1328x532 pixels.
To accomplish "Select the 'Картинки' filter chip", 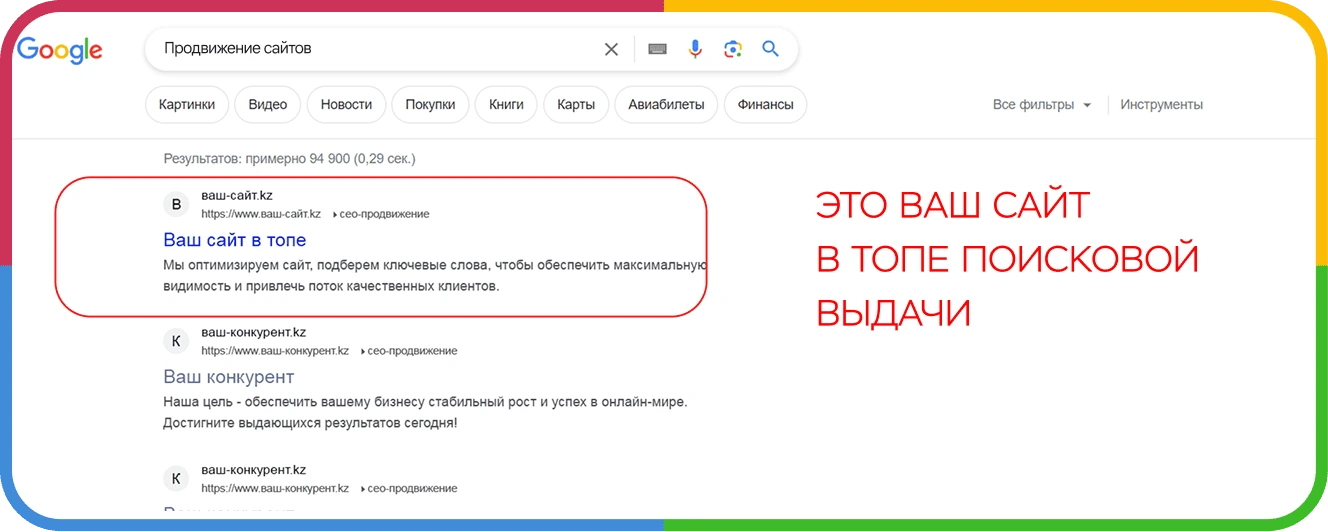I will (187, 104).
